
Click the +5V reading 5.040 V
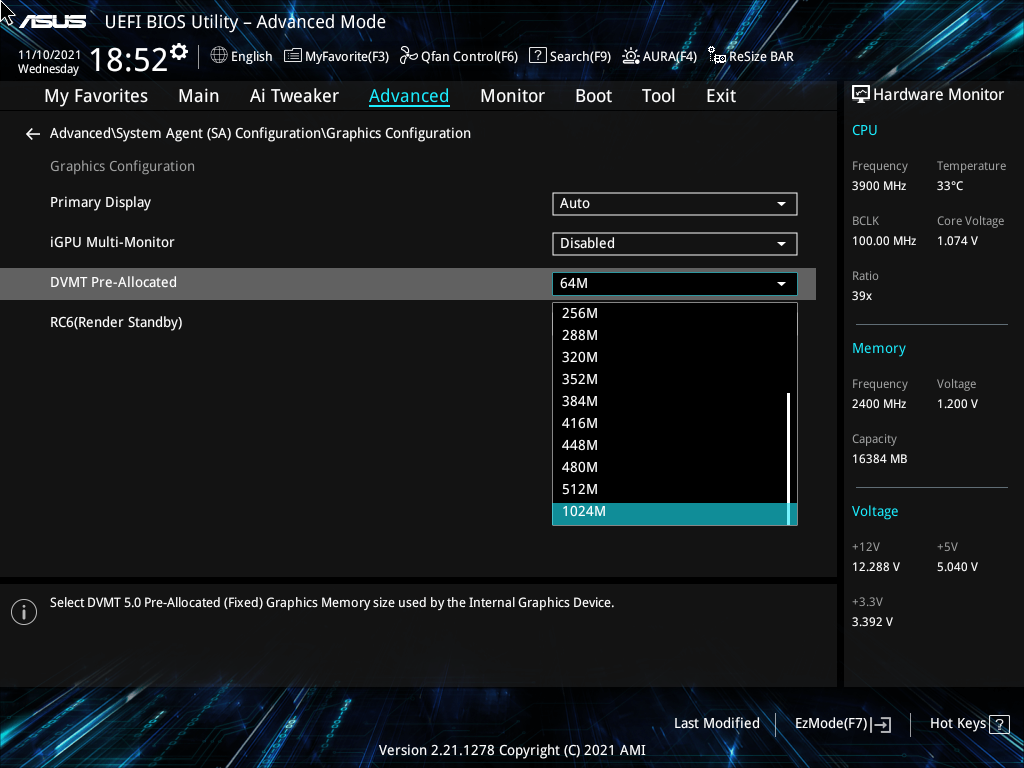click(957, 567)
